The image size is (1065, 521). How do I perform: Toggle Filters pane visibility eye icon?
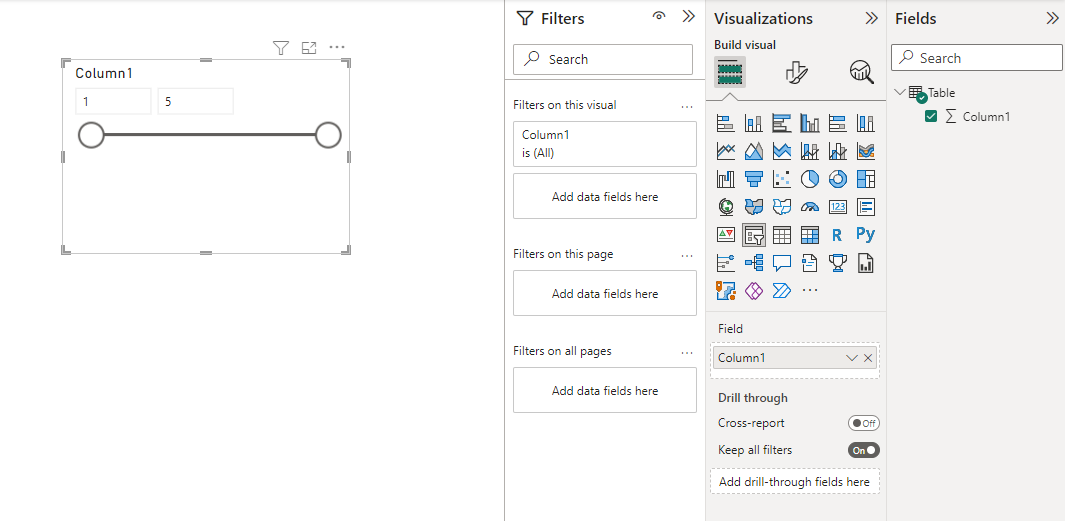(658, 17)
